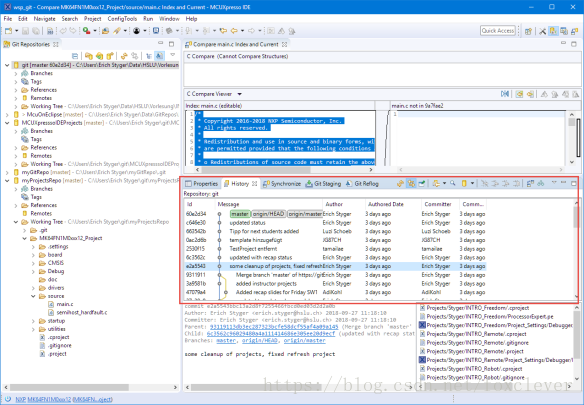Open parent commit 9311911 hash link
Viewport: 584px width, 405px height.
274,327
